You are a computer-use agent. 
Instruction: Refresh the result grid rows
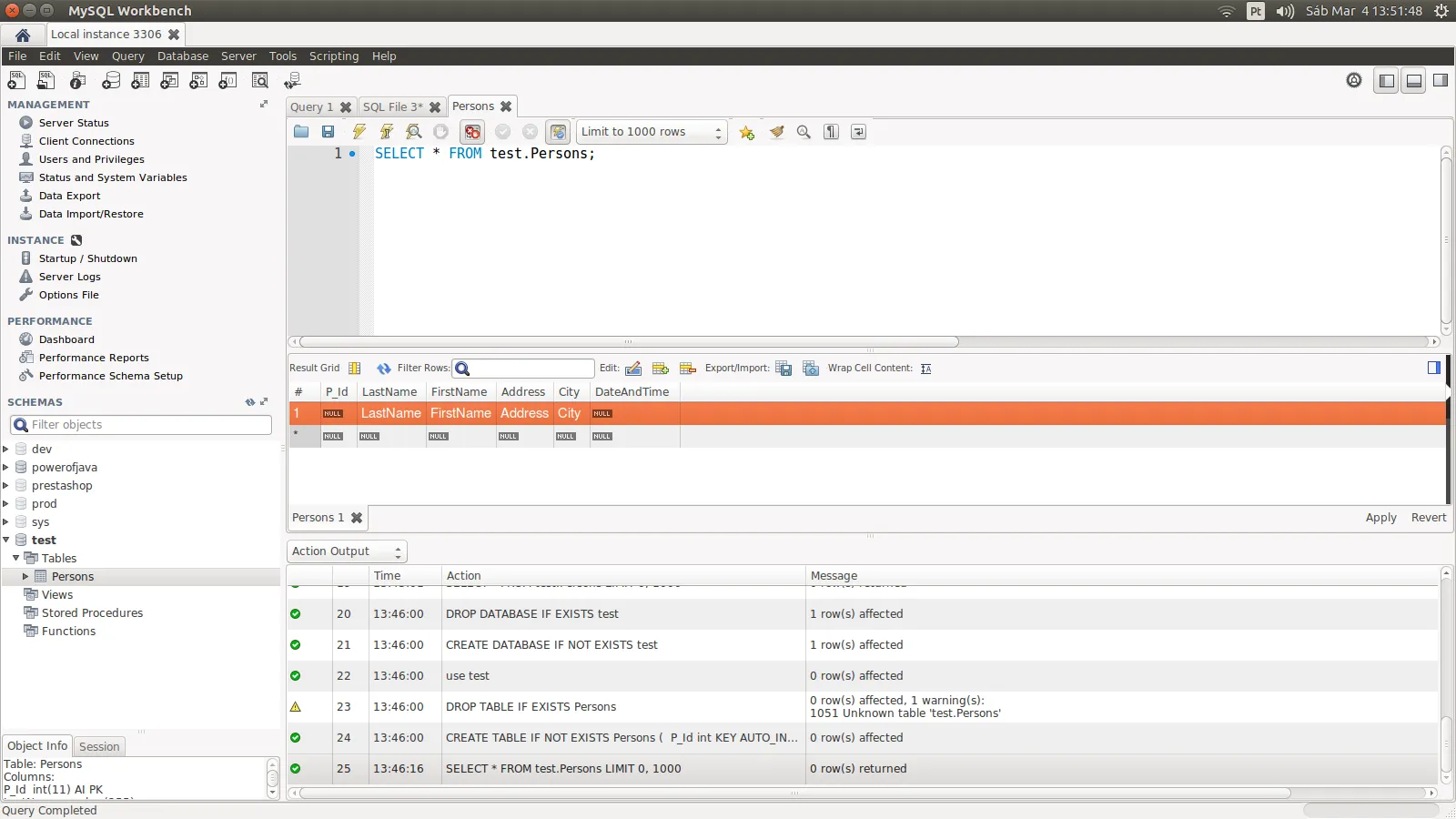pyautogui.click(x=384, y=369)
